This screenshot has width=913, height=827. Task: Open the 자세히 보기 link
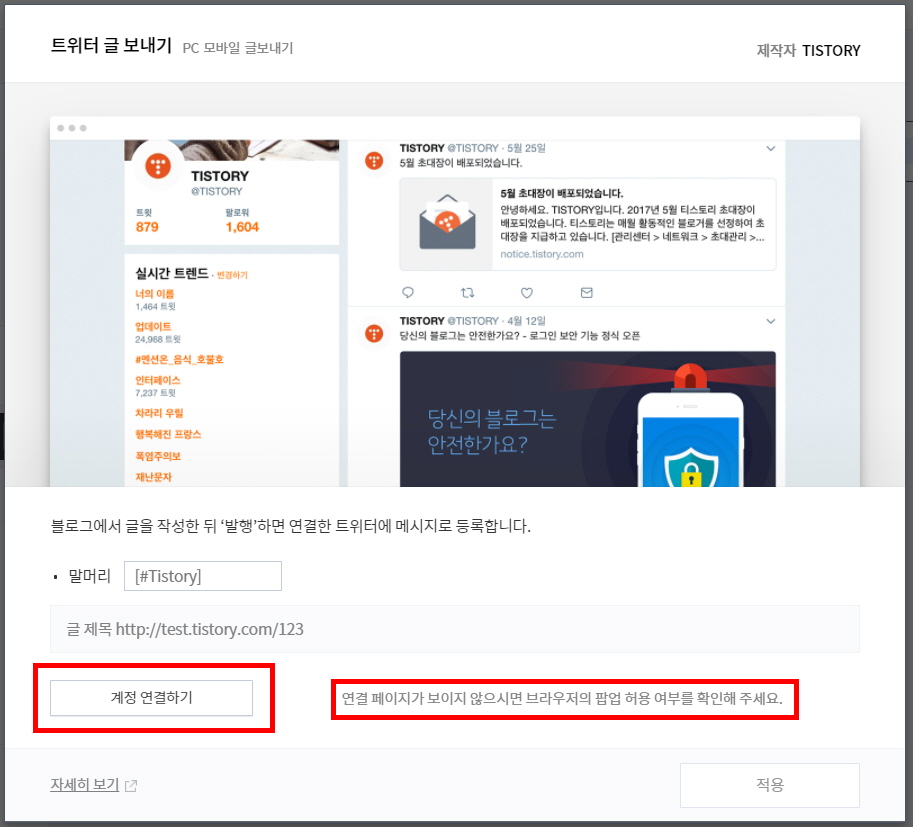(x=85, y=784)
